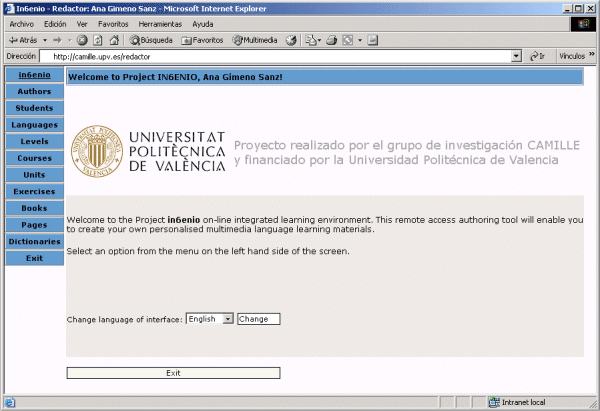The width and height of the screenshot is (600, 411).
Task: Click the address bar URL field
Action: pyautogui.click(x=276, y=57)
